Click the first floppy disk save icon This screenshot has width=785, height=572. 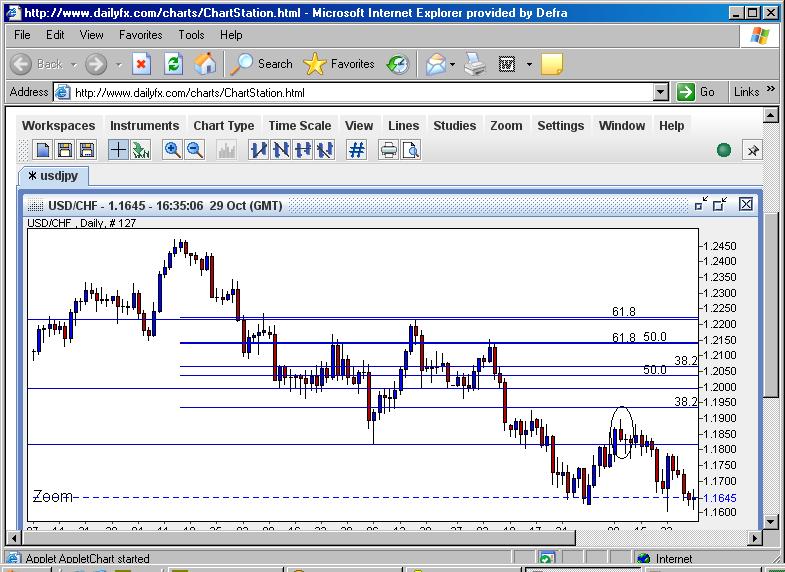tap(65, 150)
